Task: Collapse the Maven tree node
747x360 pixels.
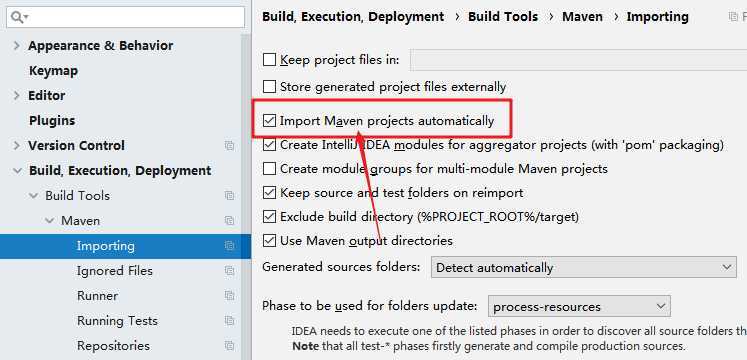Action: click(x=50, y=221)
